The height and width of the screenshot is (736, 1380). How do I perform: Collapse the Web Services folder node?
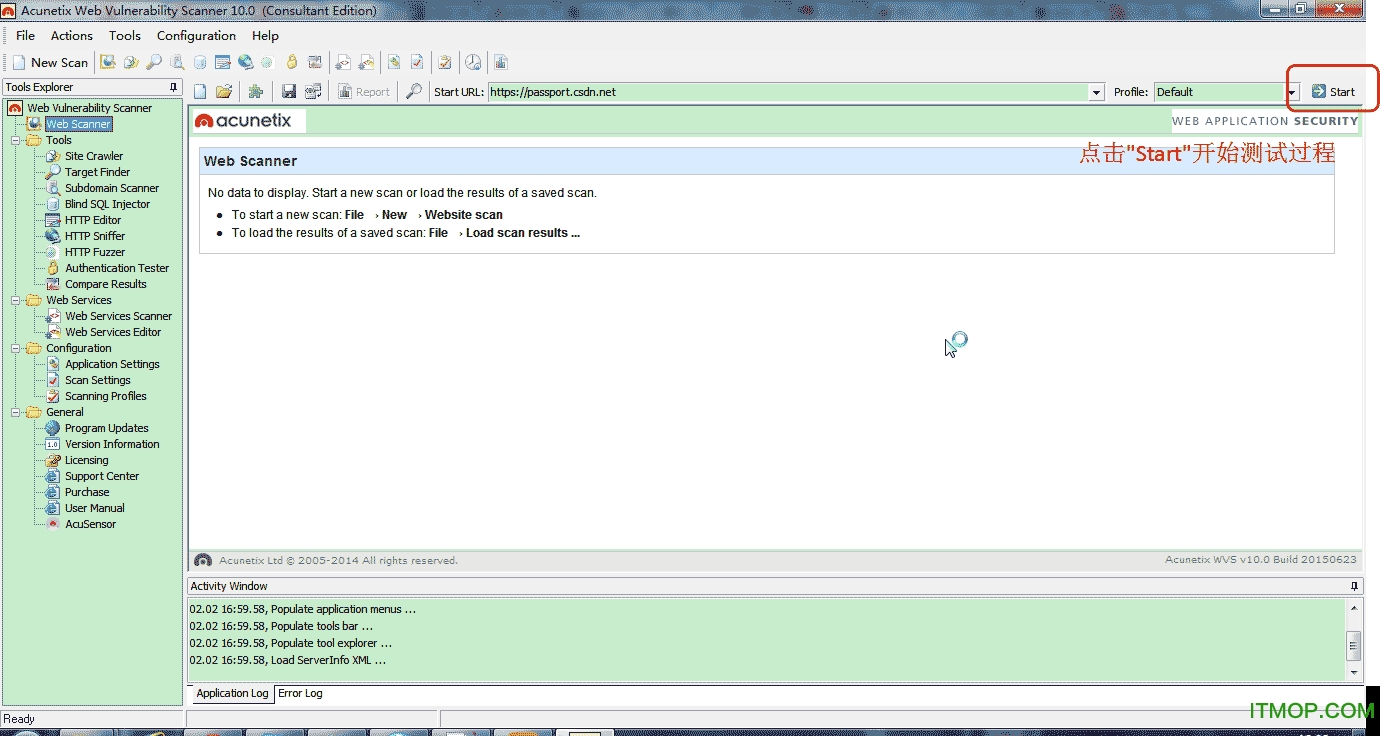[x=16, y=300]
